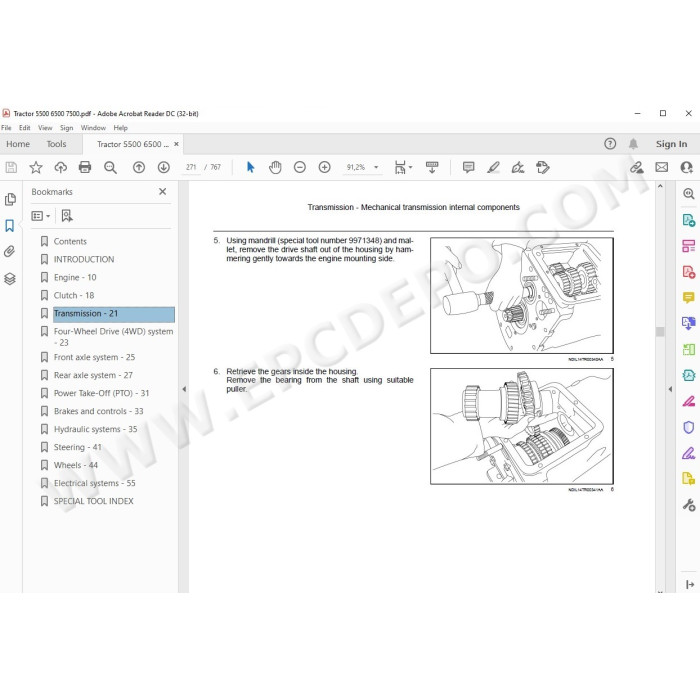Select the Highlight text tool
The width and height of the screenshot is (700, 700).
[x=493, y=167]
